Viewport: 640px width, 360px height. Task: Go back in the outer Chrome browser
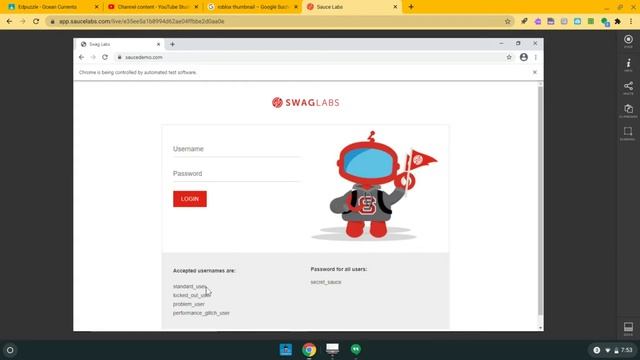(9, 21)
